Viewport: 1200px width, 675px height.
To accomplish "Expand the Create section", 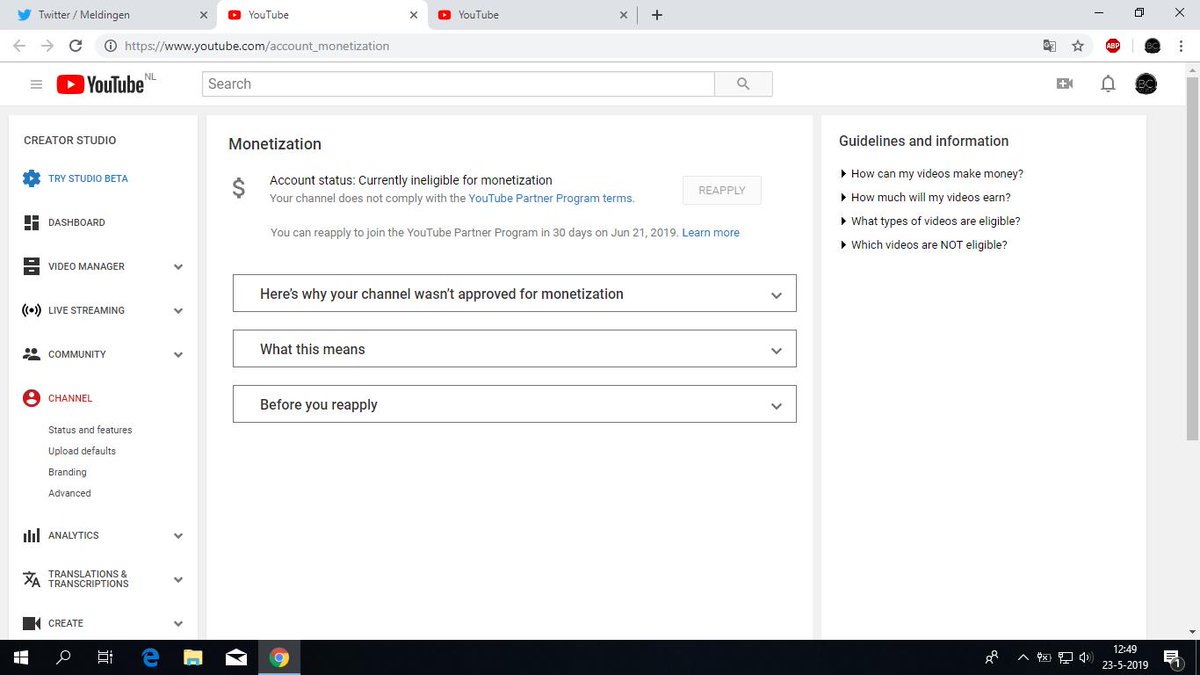I will (178, 624).
